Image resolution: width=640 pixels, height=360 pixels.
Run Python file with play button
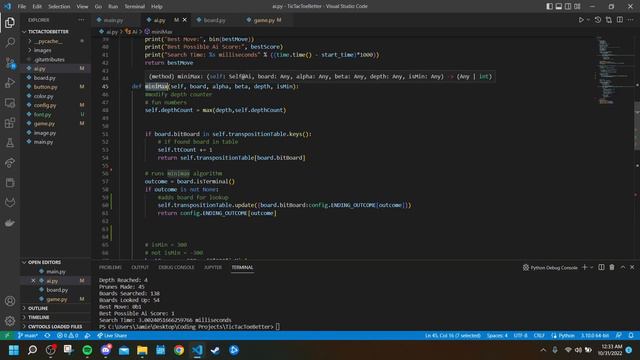tap(581, 20)
